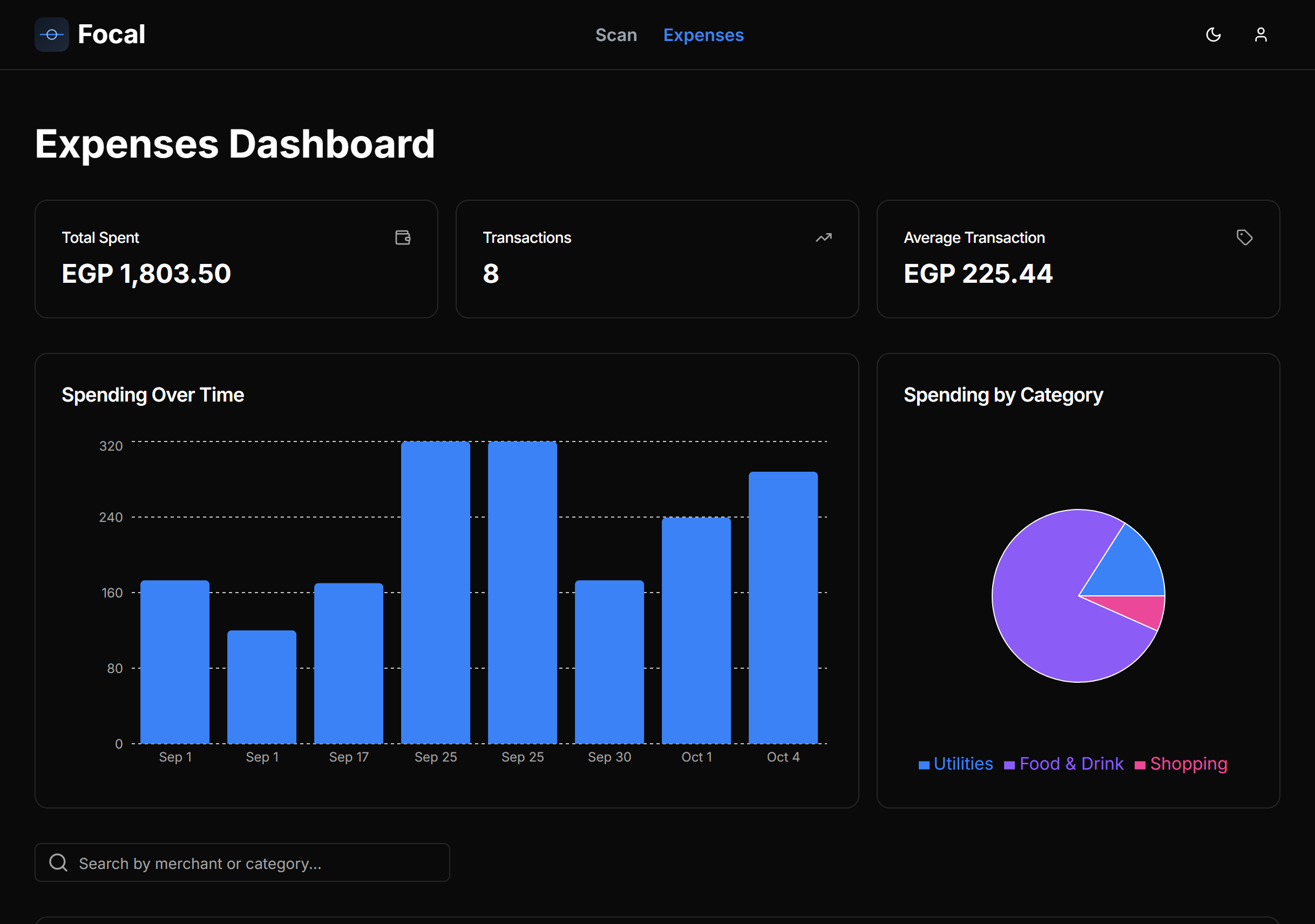
Task: Click the Sep 17 spending bar
Action: coord(349,663)
